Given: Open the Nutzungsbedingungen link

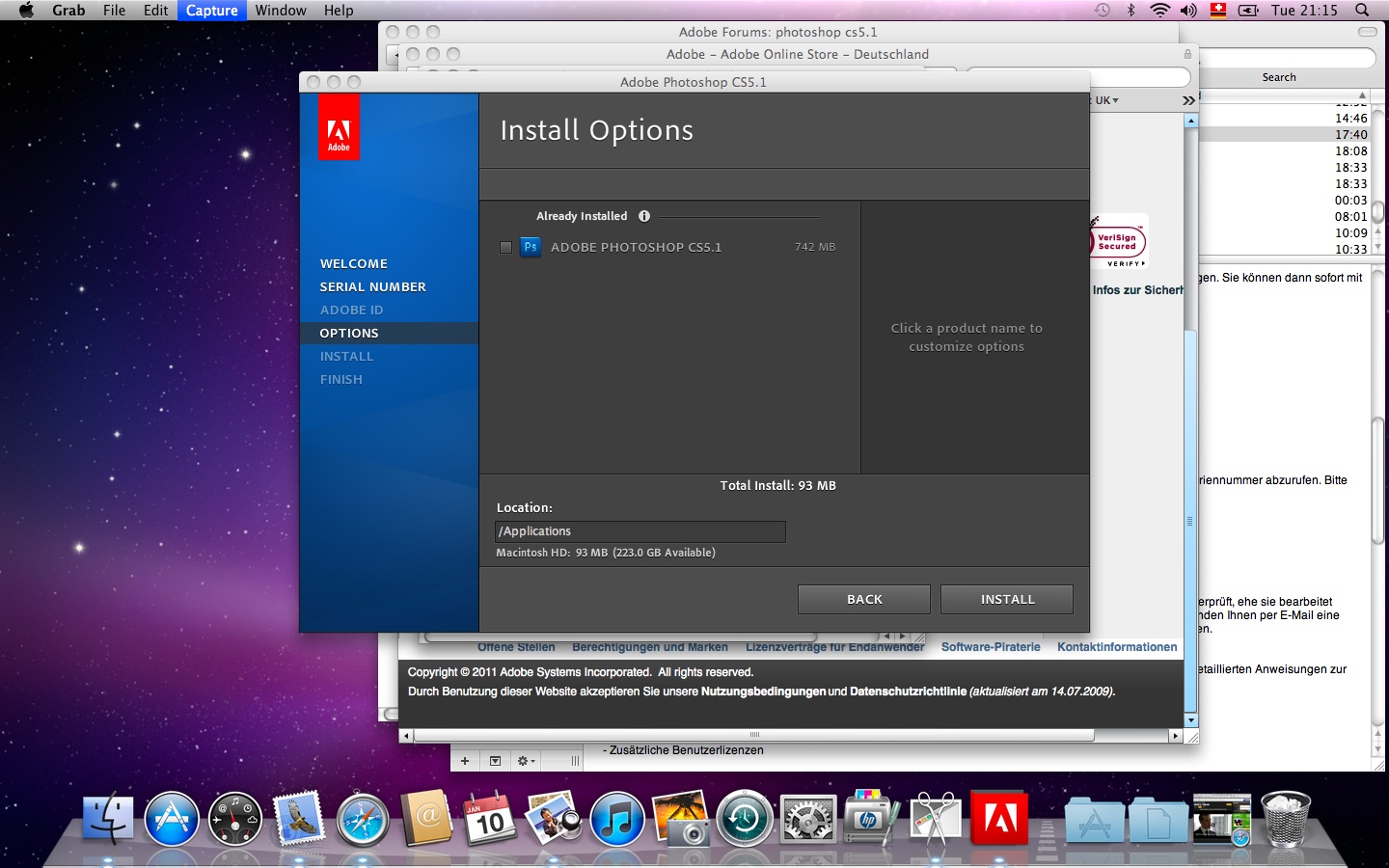Looking at the screenshot, I should click(763, 692).
